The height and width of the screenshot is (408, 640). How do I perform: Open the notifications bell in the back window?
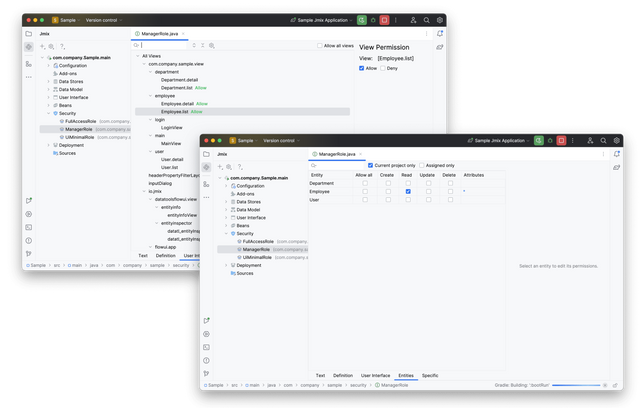pyautogui.click(x=440, y=33)
